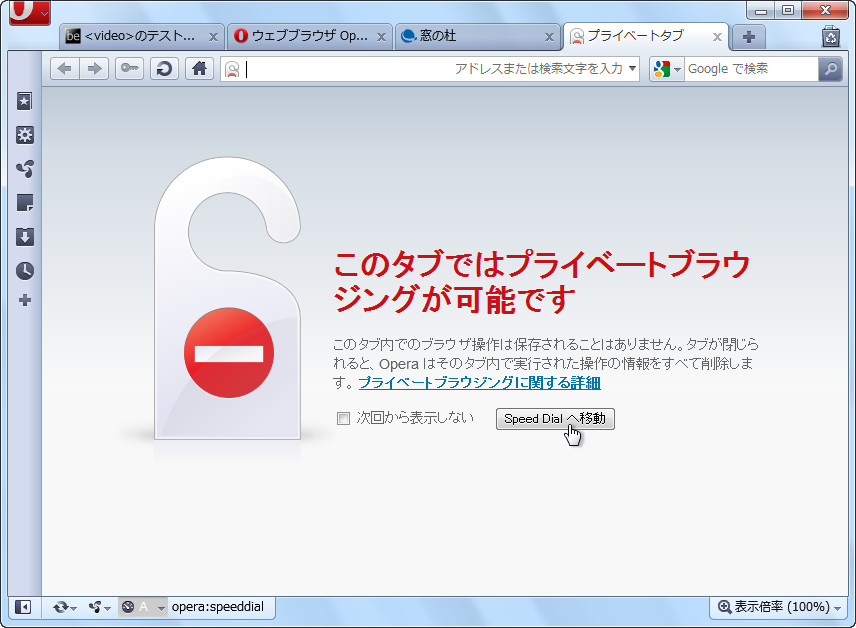The width and height of the screenshot is (856, 628).
Task: Go to the home page icon
Action: [x=199, y=69]
